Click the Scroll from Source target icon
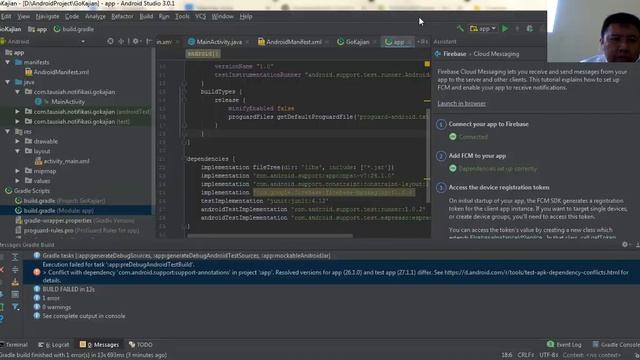The width and height of the screenshot is (640, 360). click(110, 41)
